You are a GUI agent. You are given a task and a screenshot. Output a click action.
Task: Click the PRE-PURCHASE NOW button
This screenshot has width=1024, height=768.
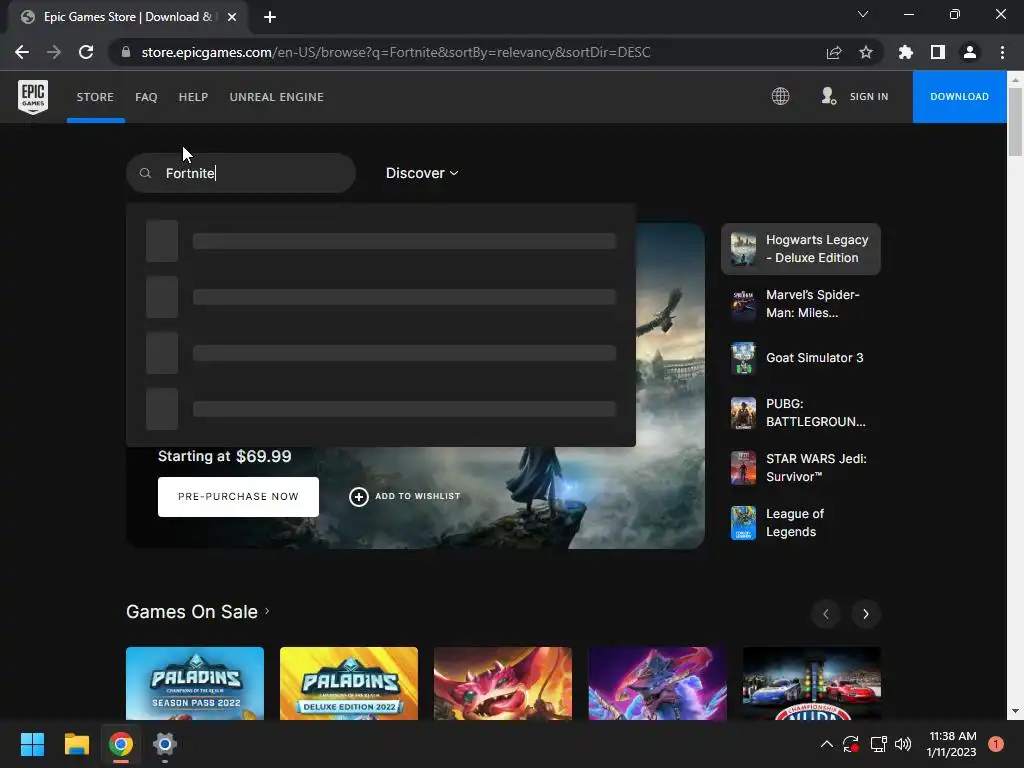238,497
